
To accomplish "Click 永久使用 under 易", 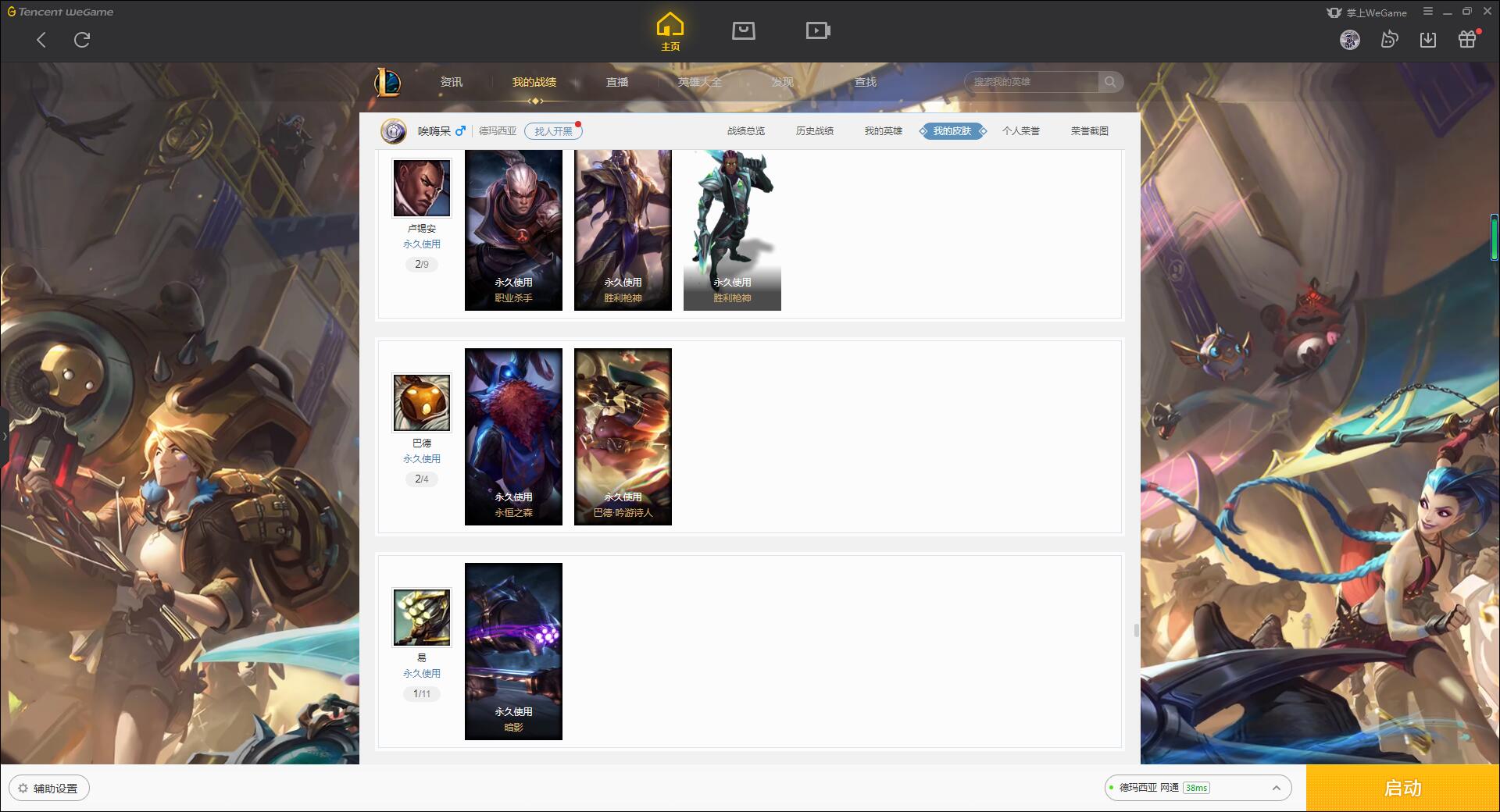I will [x=422, y=674].
